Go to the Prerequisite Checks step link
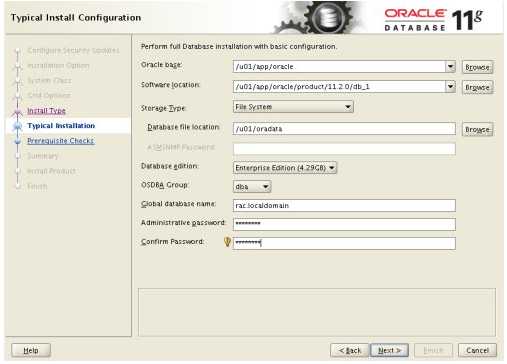 pyautogui.click(x=61, y=141)
